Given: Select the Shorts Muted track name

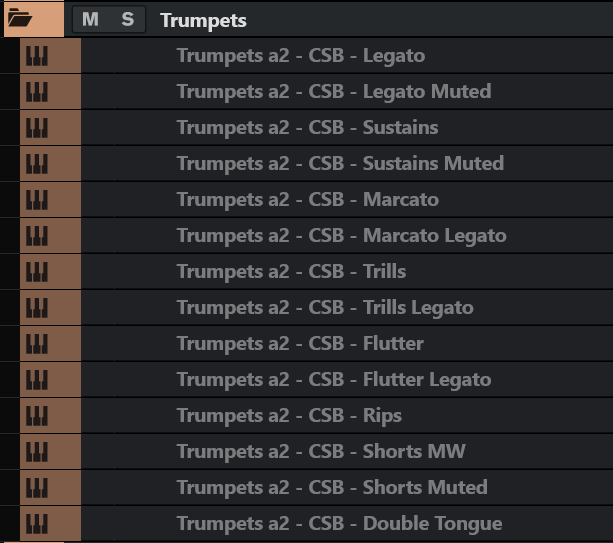Looking at the screenshot, I should click(332, 488).
